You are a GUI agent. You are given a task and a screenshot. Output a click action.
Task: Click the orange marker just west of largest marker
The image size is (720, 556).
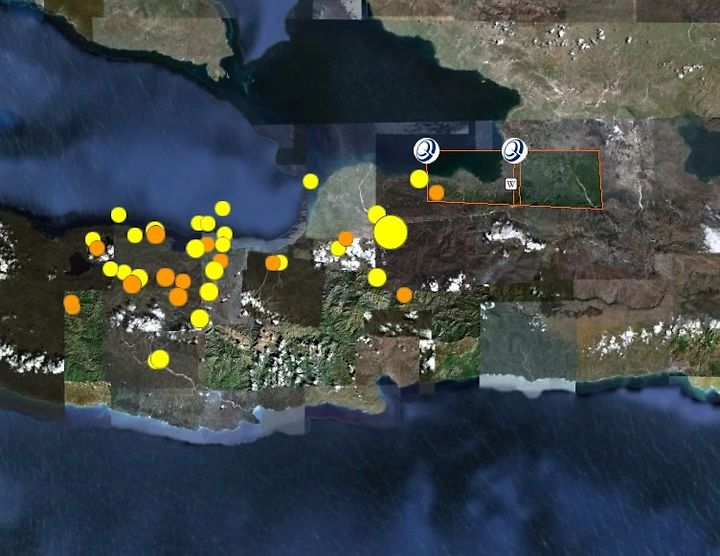point(346,239)
